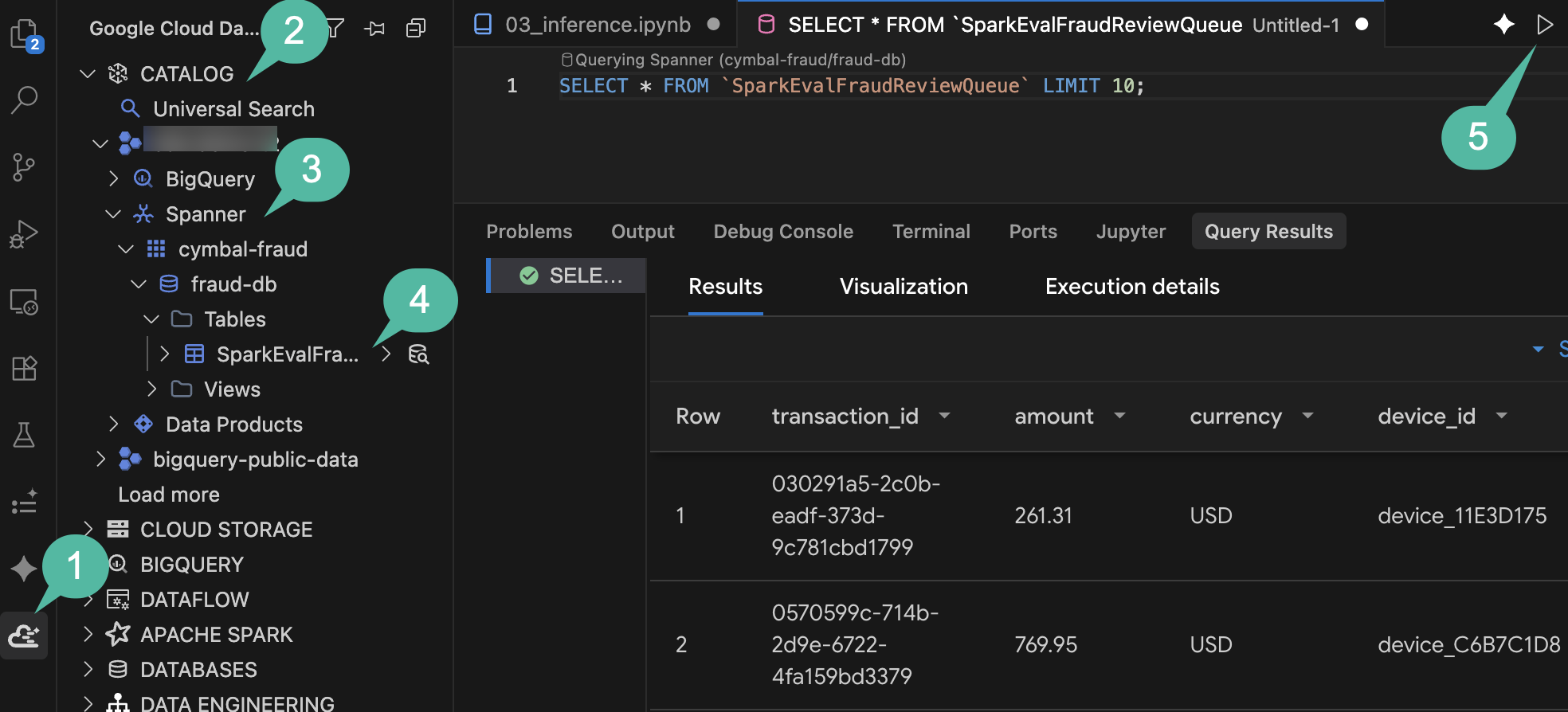Expand the CLOUD STORAGE section chevron

88,528
